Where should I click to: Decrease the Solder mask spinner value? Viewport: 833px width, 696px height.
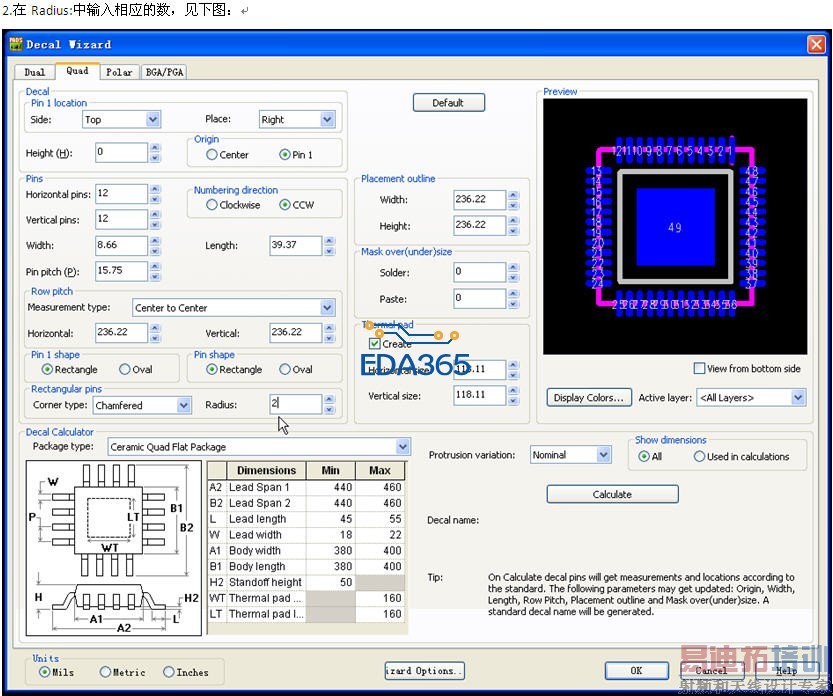click(514, 276)
